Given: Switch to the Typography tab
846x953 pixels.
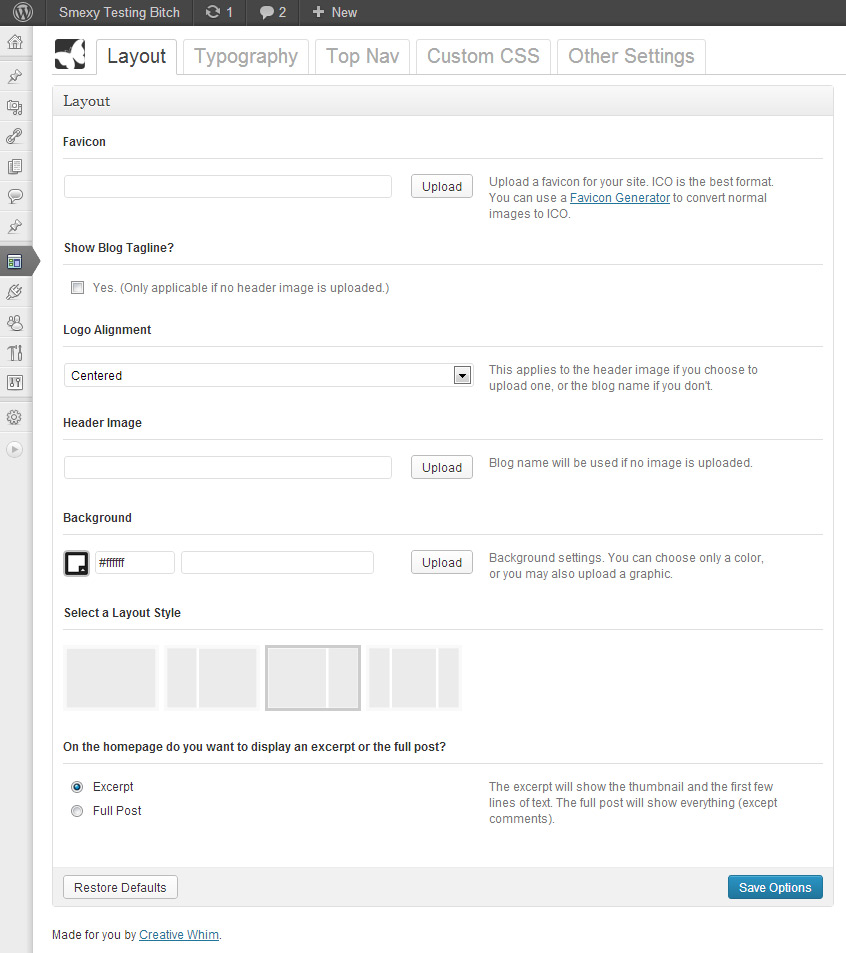Looking at the screenshot, I should [246, 56].
